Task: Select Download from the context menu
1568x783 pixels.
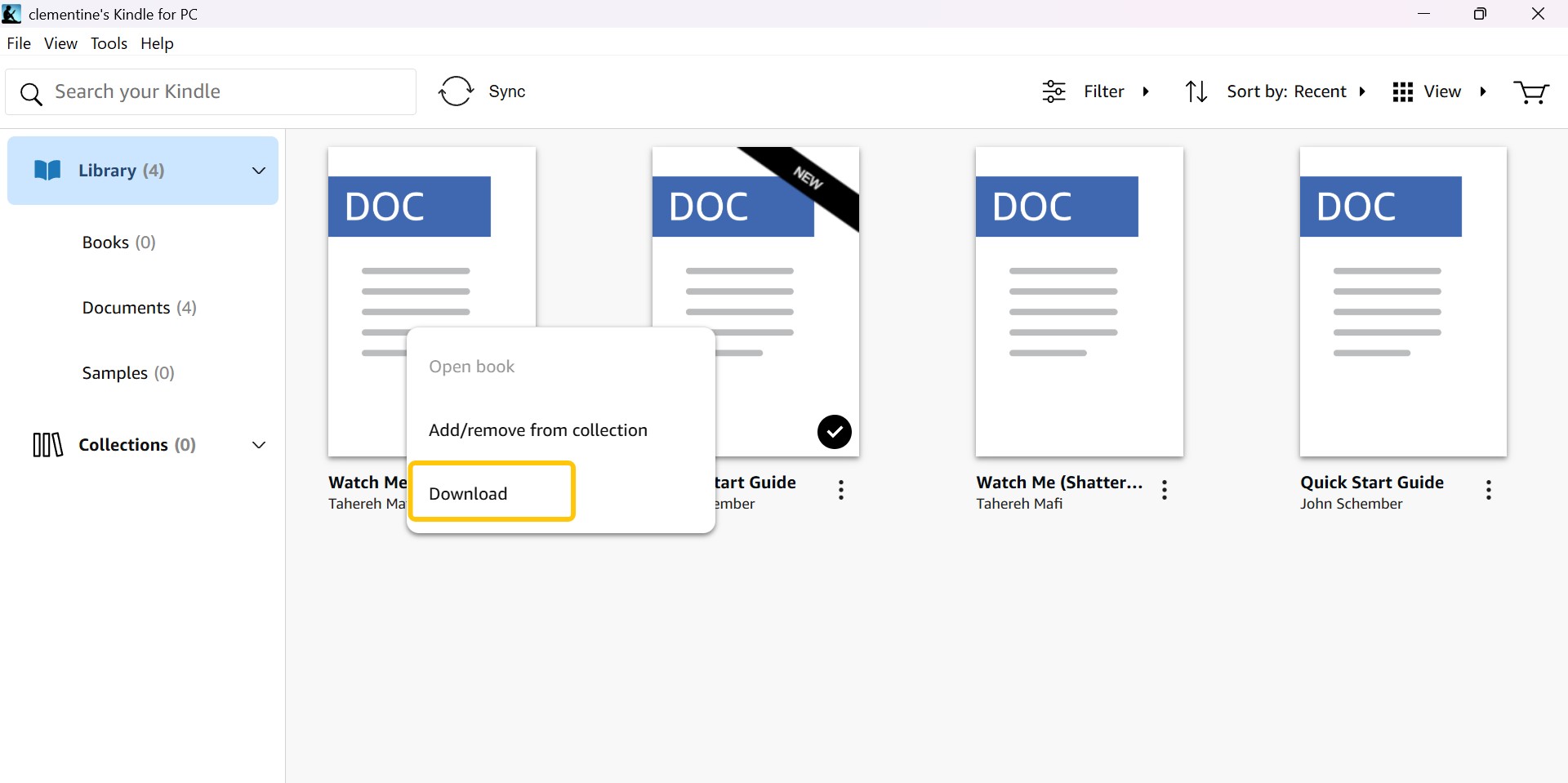Action: 468,493
